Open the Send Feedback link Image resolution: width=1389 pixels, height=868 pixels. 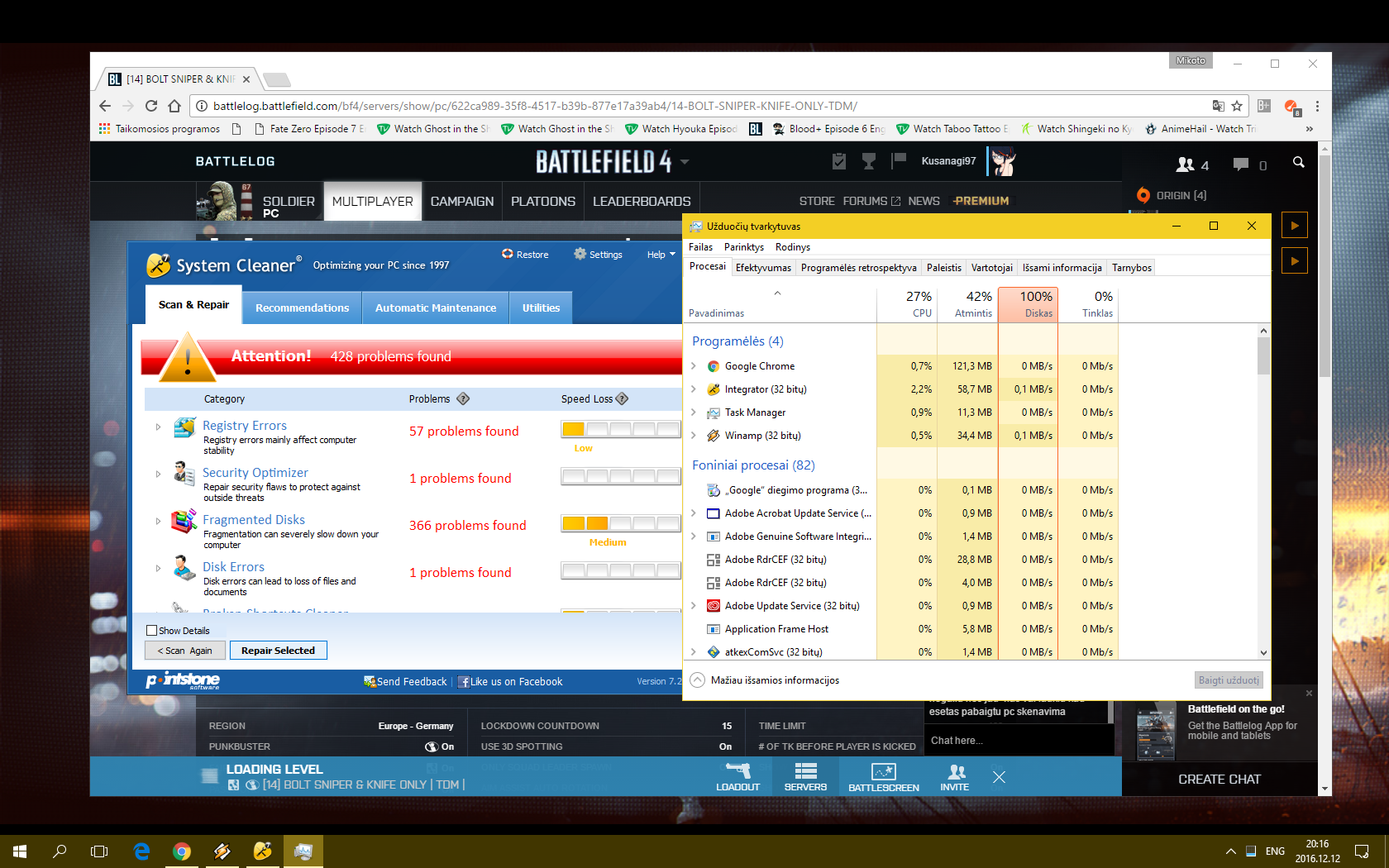pos(405,682)
